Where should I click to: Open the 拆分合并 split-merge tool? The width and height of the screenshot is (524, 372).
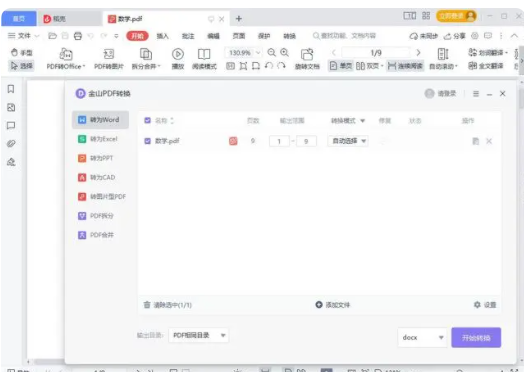[x=146, y=59]
